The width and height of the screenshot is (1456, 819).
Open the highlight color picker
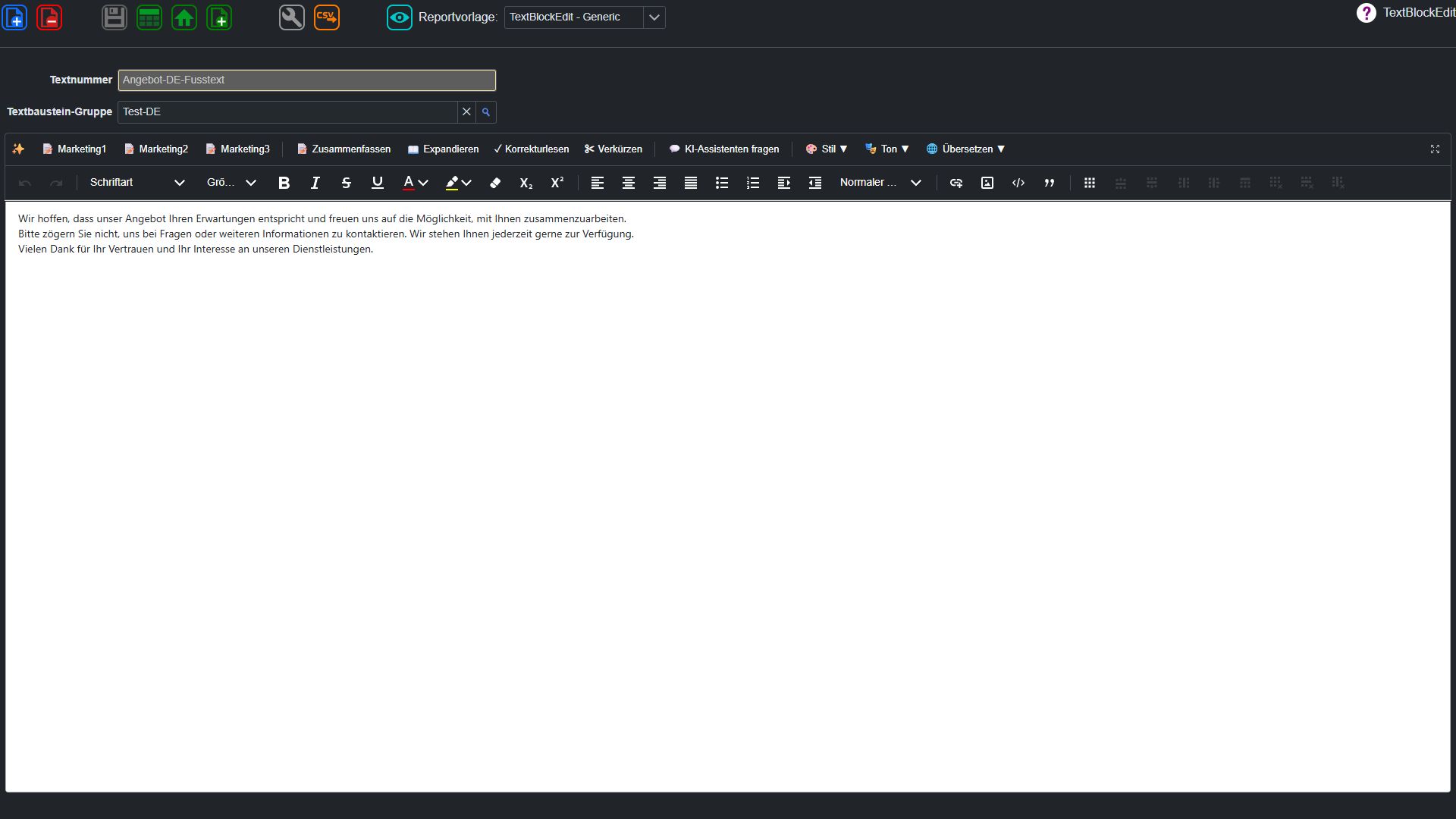click(x=458, y=183)
